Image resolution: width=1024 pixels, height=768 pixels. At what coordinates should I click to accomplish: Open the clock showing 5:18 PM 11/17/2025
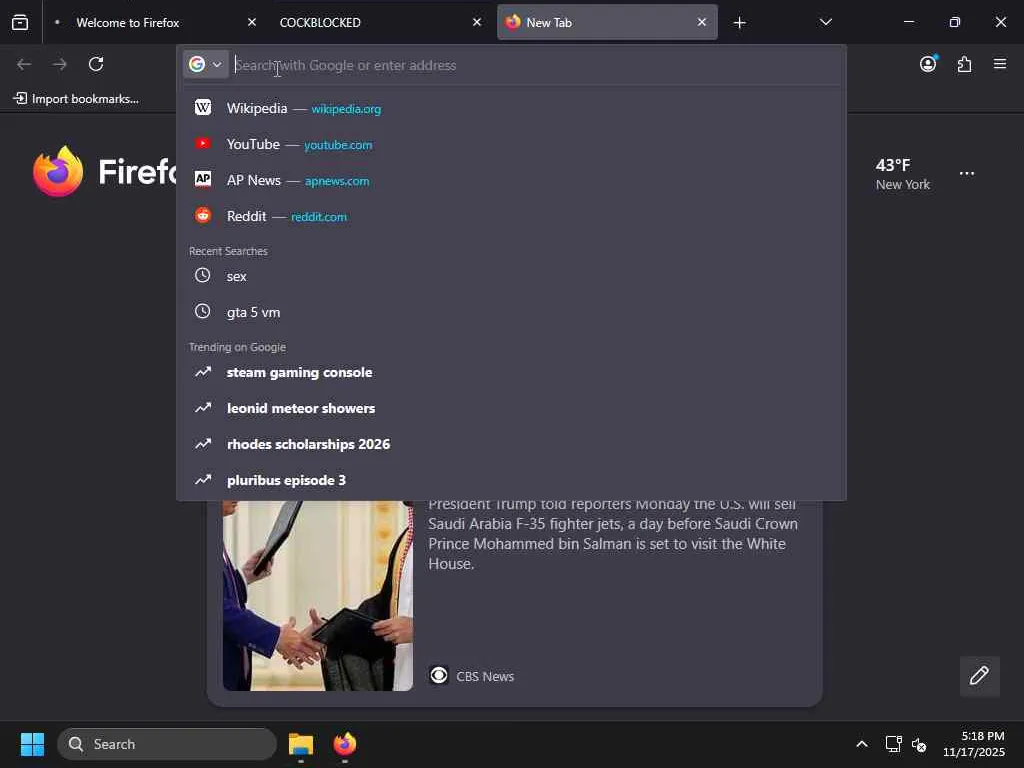click(x=974, y=744)
